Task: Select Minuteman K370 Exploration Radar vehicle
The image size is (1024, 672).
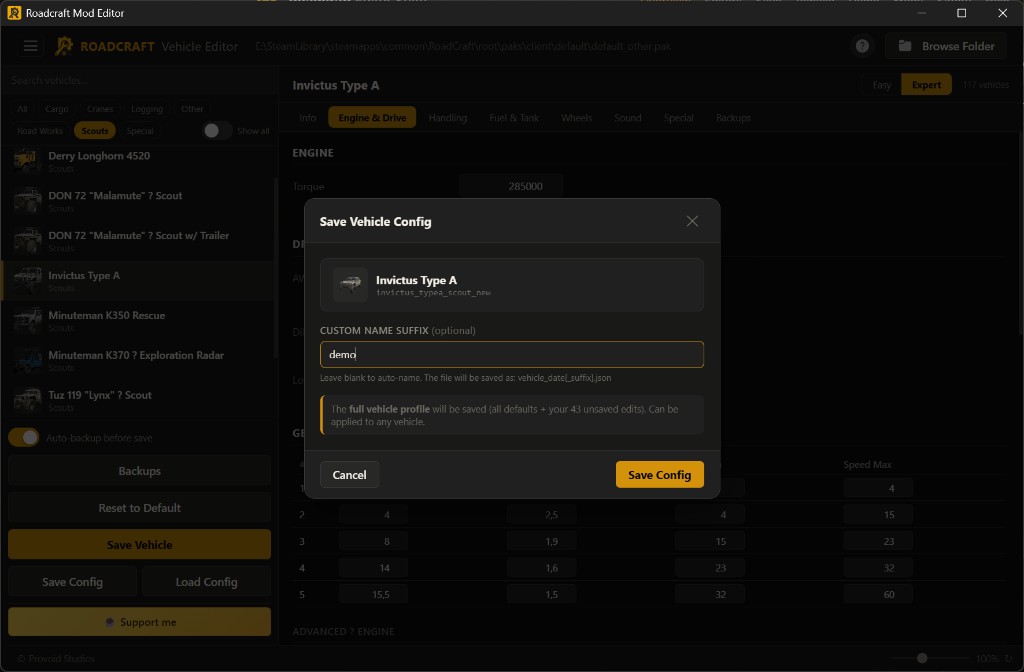Action: 137,360
